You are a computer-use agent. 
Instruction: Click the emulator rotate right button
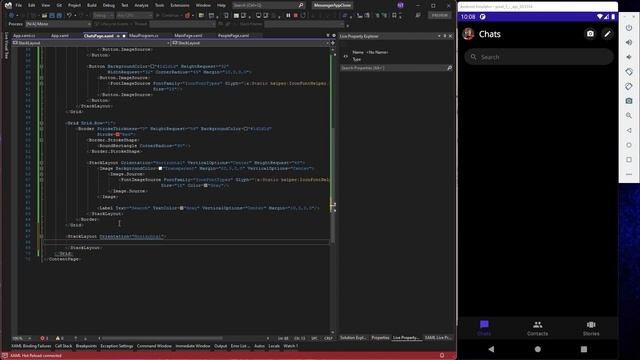point(629,87)
